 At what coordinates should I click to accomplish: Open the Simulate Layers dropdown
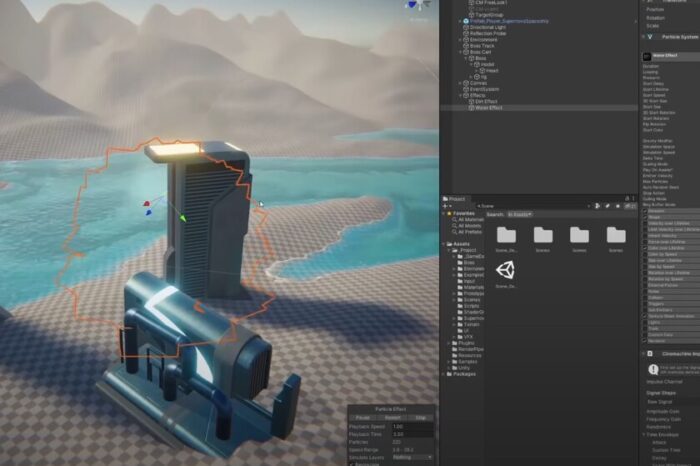pos(412,458)
